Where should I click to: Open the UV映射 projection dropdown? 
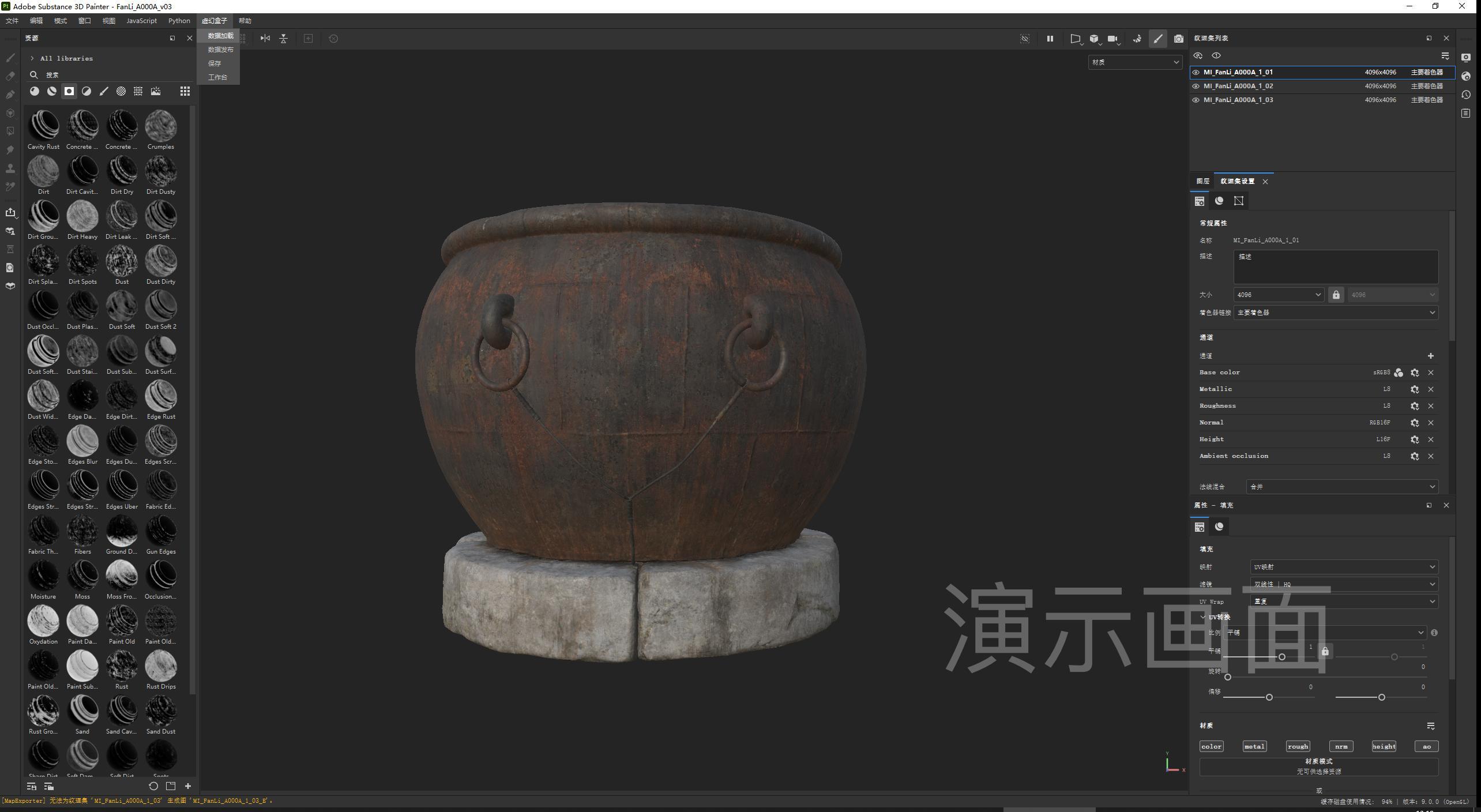click(x=1344, y=567)
